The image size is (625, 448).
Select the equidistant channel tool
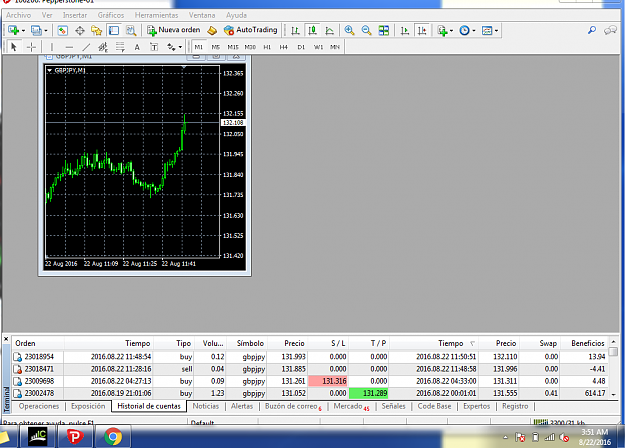tap(103, 47)
